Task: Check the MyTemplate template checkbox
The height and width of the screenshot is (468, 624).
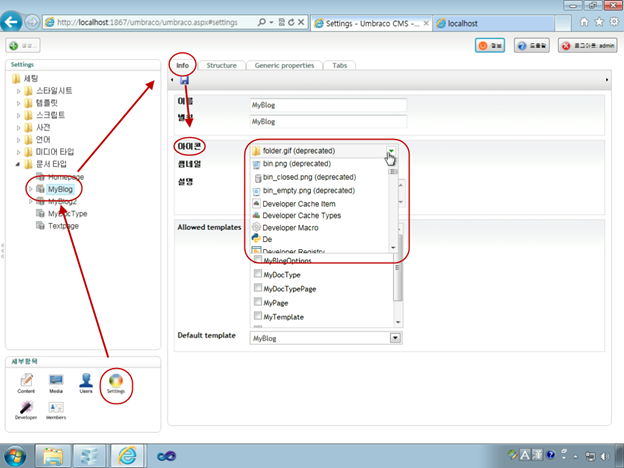Action: pos(258,316)
